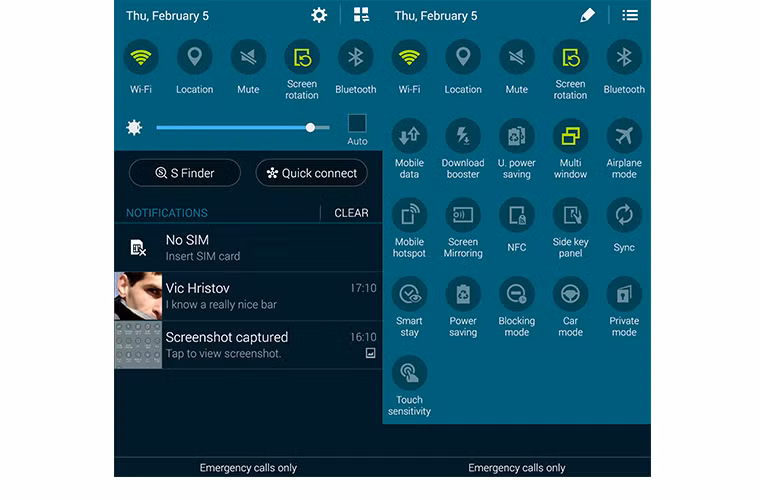Open the quick settings grid view icon
The width and height of the screenshot is (760, 500).
pos(361,15)
